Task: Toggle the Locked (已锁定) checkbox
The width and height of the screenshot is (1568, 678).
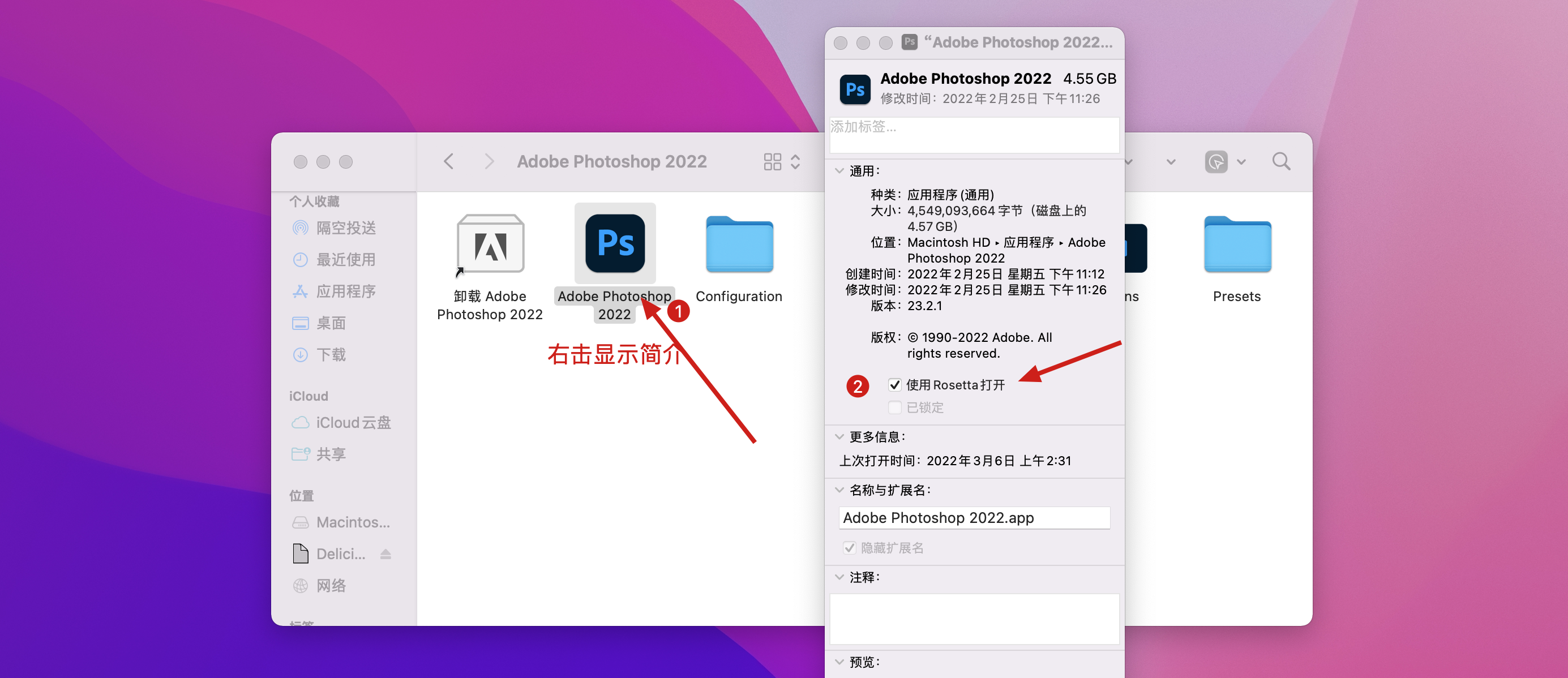Action: [894, 408]
